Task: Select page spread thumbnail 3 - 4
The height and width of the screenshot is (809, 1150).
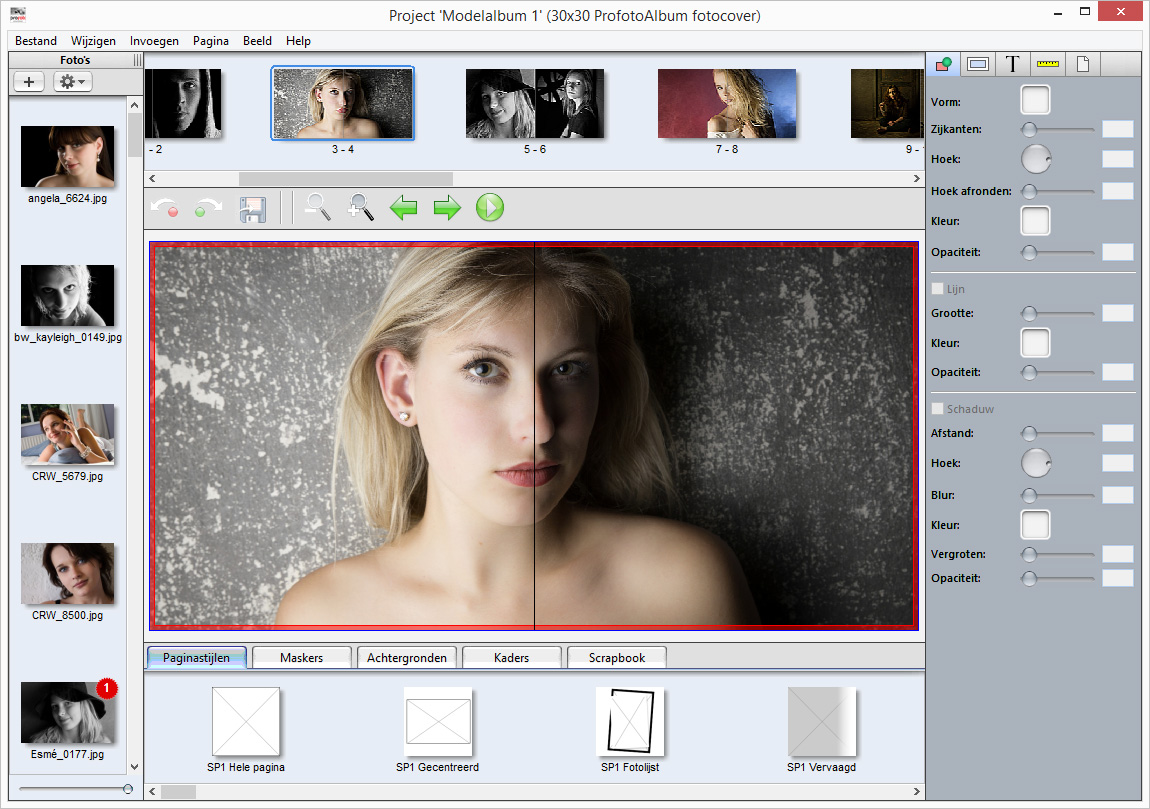Action: 343,103
